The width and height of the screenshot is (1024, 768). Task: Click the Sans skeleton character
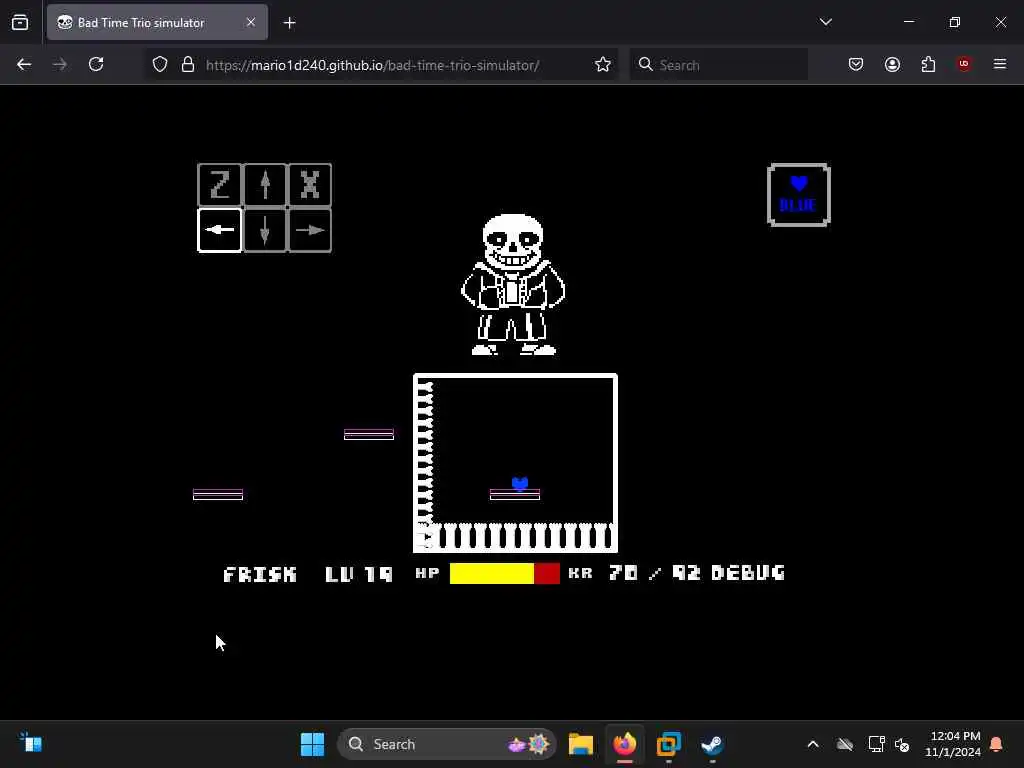(513, 285)
